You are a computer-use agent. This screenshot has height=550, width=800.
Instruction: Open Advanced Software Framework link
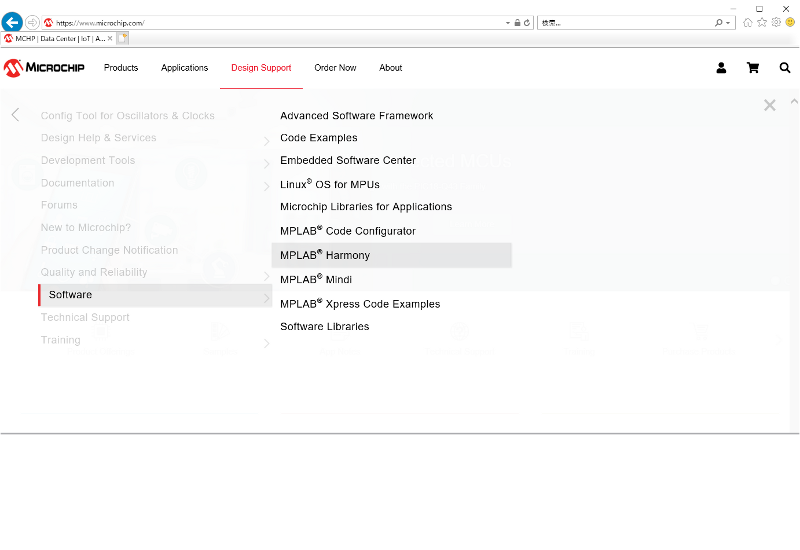[356, 116]
